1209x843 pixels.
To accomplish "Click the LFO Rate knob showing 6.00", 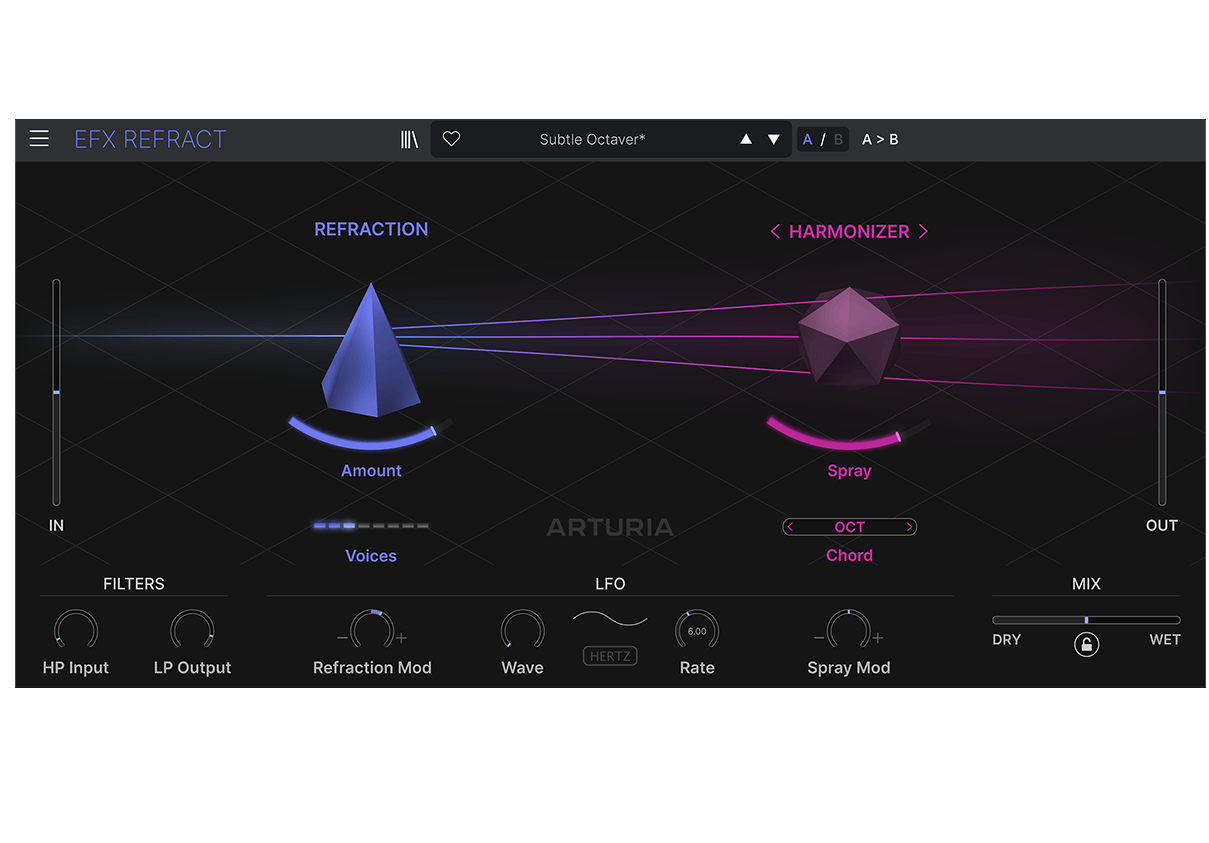I will click(697, 630).
